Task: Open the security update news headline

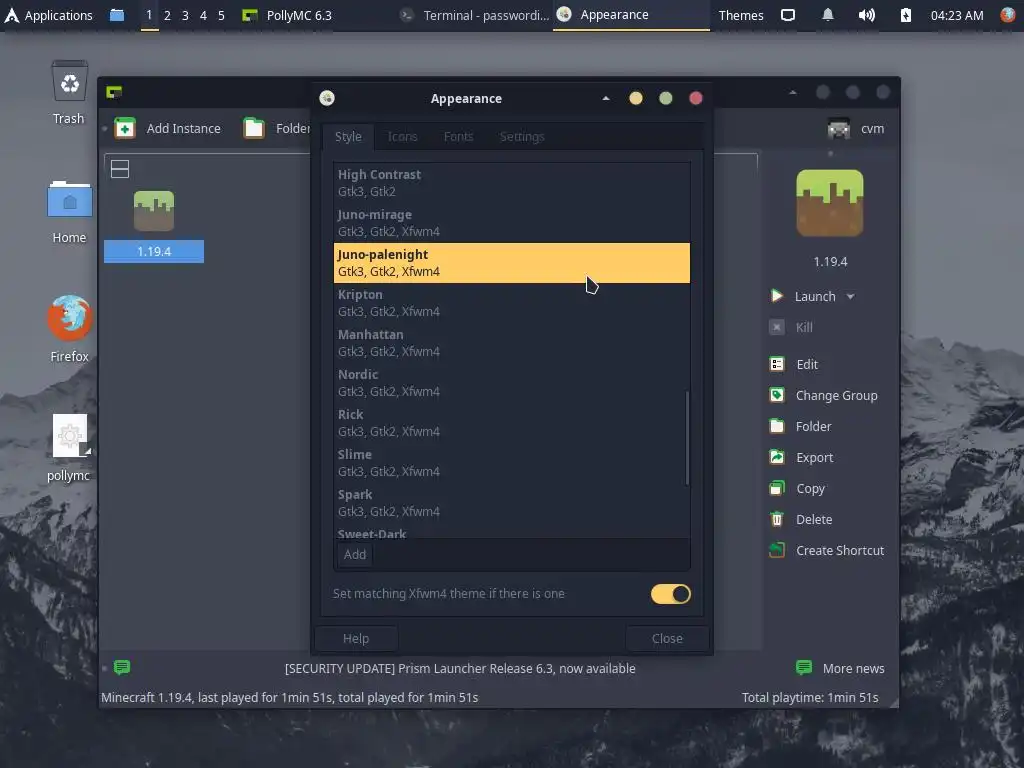Action: coord(460,668)
